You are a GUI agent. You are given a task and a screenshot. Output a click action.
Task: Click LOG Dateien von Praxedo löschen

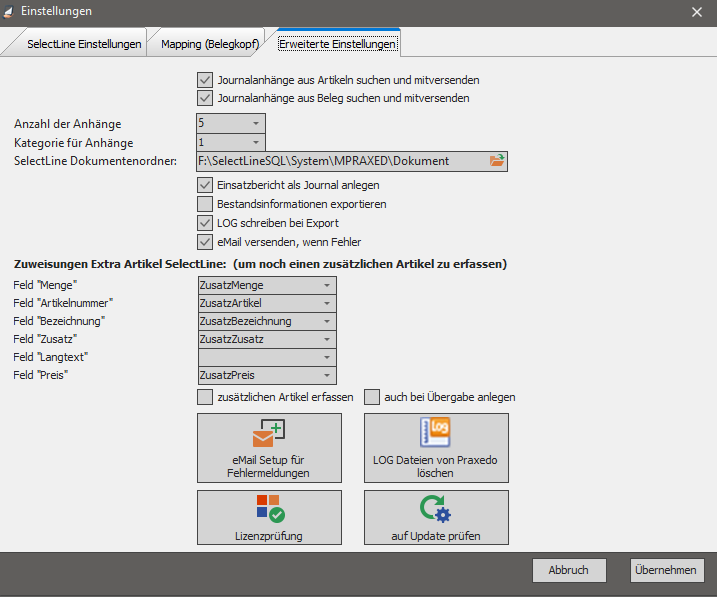(436, 448)
